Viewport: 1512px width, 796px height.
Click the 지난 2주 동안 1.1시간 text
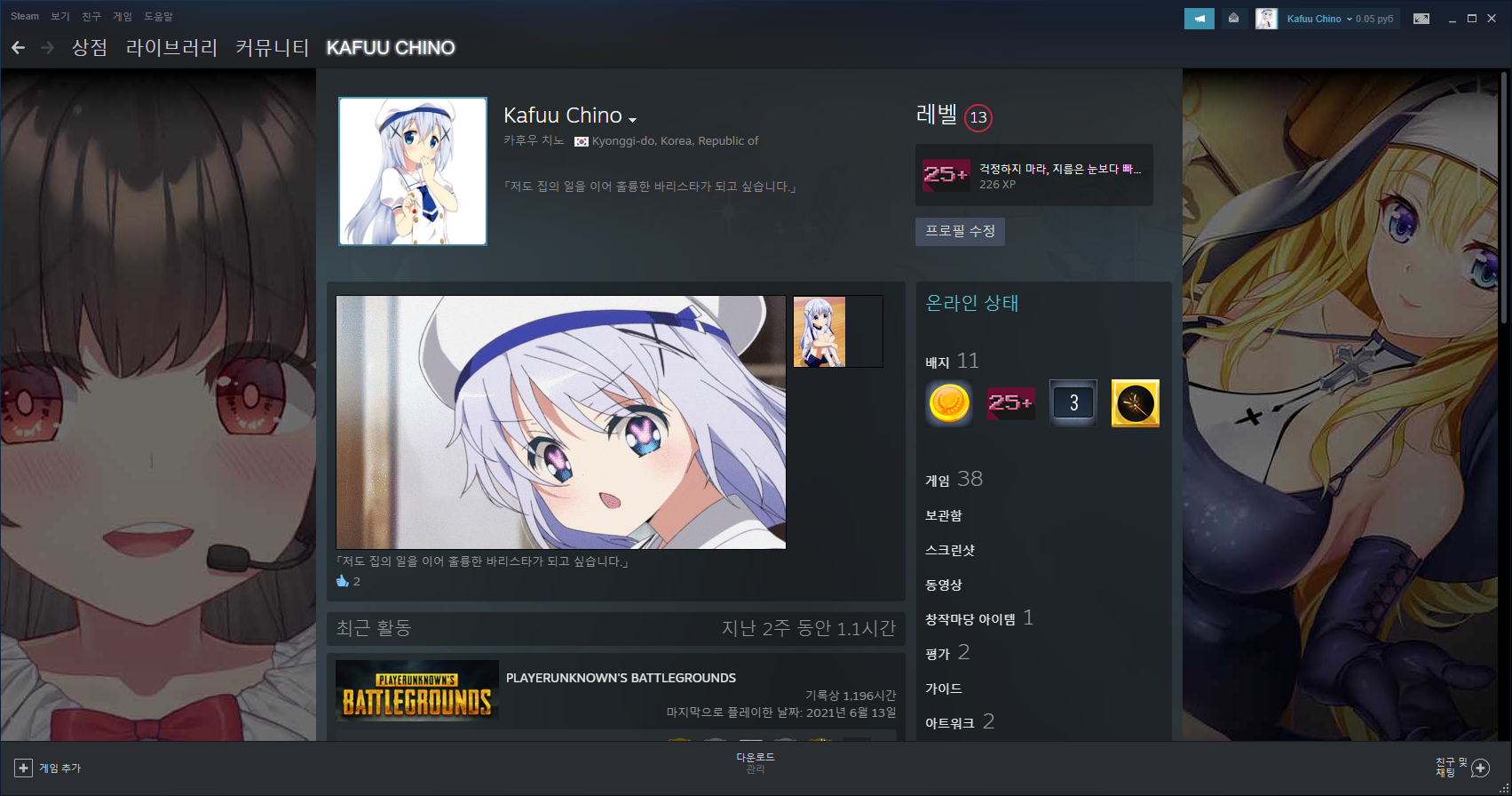coord(809,628)
